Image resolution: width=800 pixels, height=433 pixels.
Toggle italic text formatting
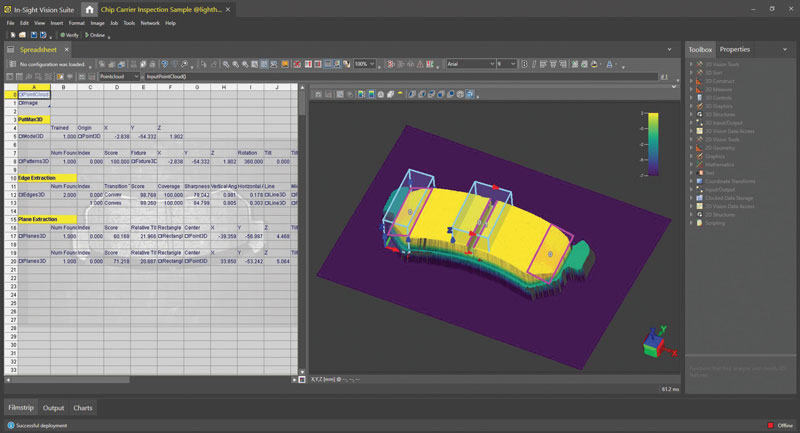click(534, 64)
